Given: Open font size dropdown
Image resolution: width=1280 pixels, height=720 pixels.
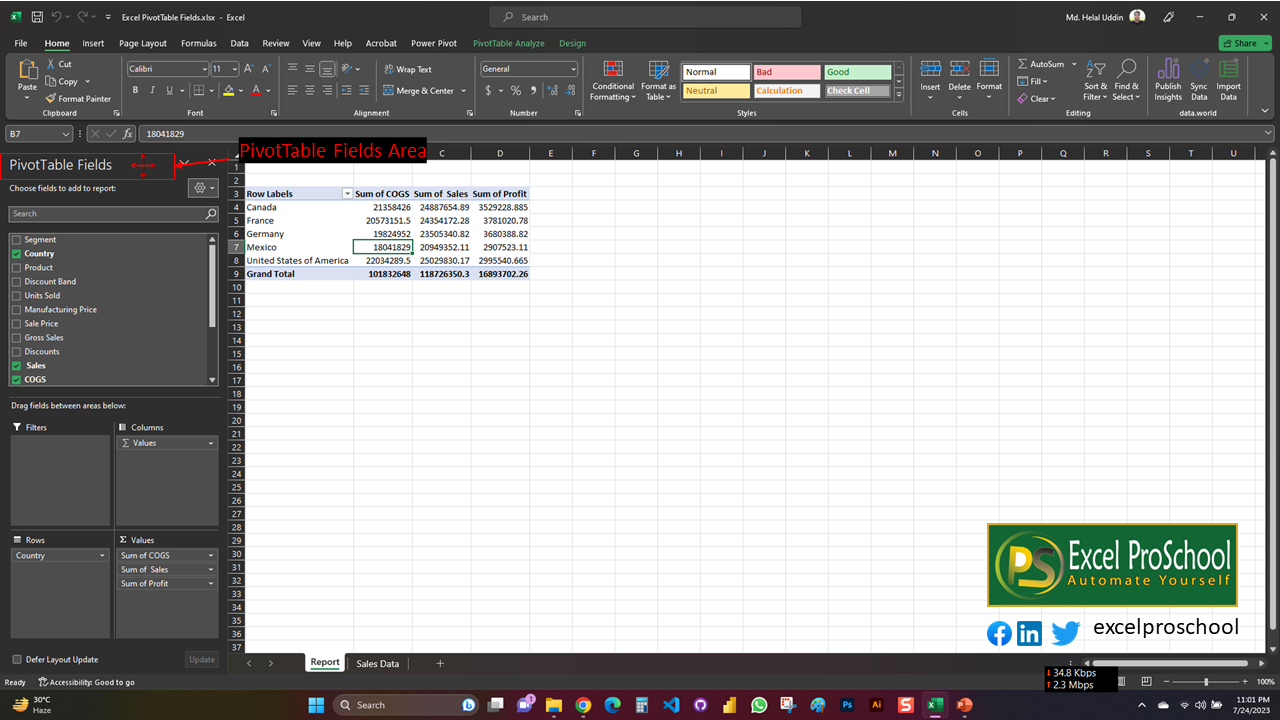Looking at the screenshot, I should tap(236, 69).
